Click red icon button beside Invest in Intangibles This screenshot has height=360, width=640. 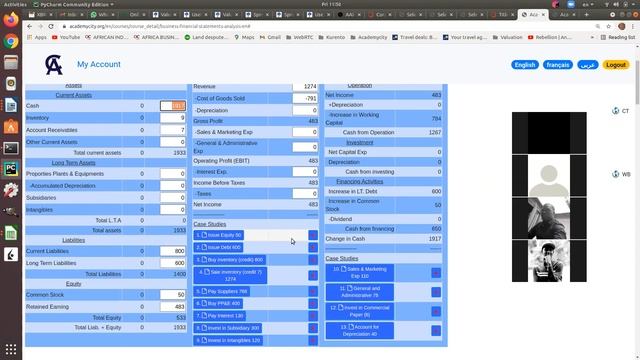pos(313,340)
